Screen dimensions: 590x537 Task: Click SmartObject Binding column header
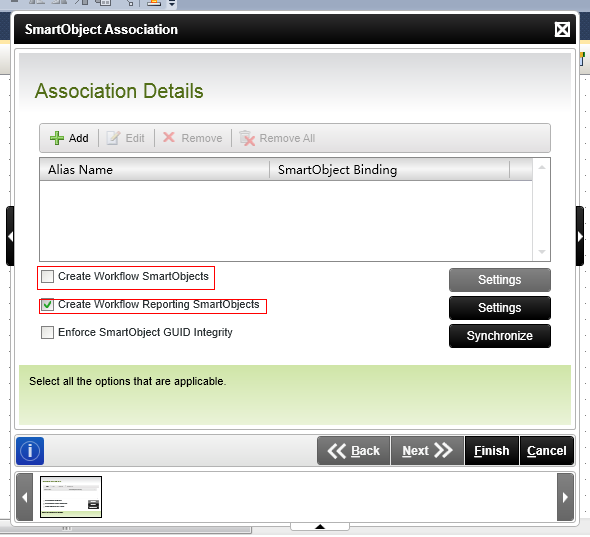coord(389,170)
